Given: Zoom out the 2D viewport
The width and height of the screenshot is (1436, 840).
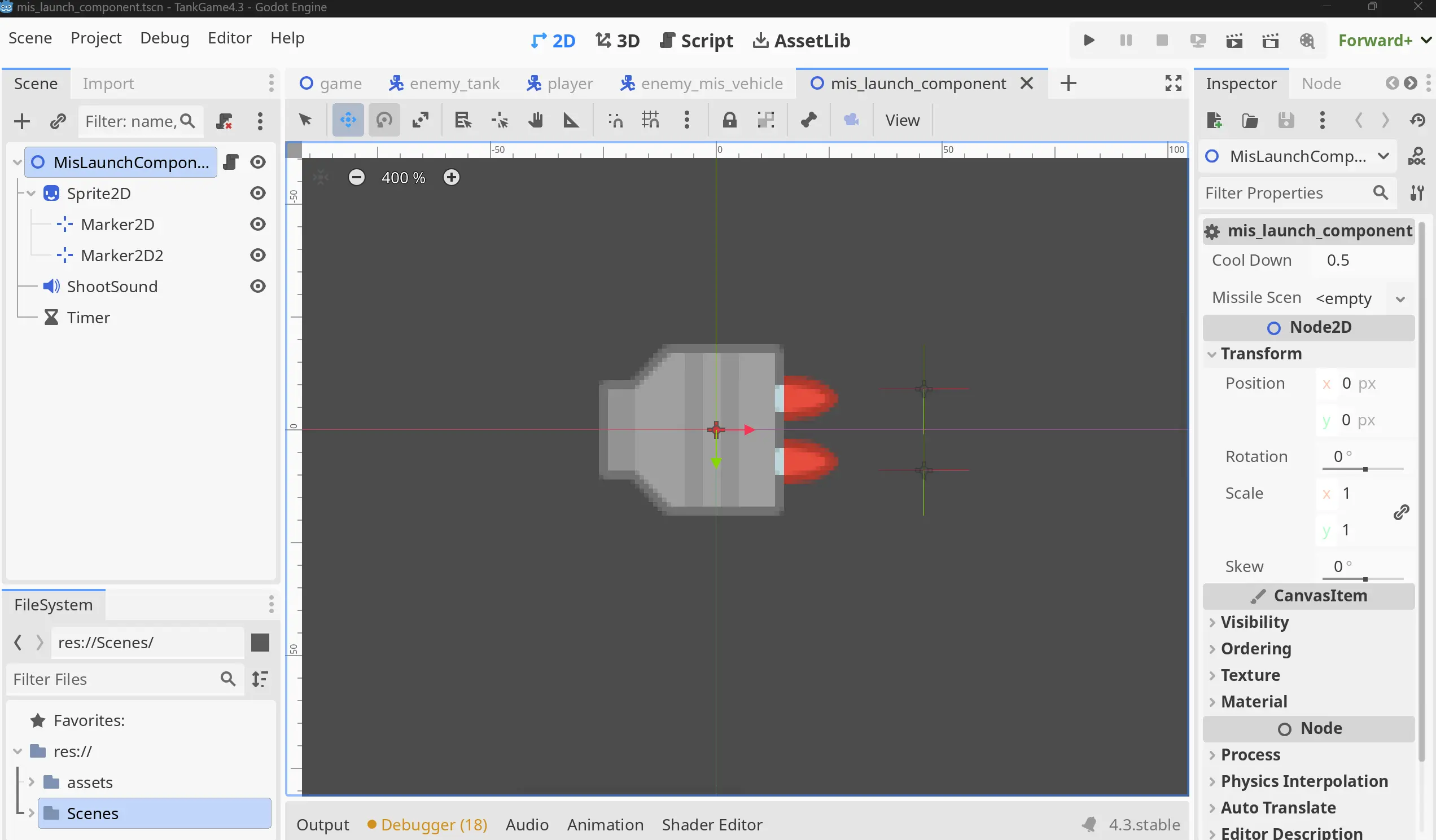Looking at the screenshot, I should click(x=357, y=178).
